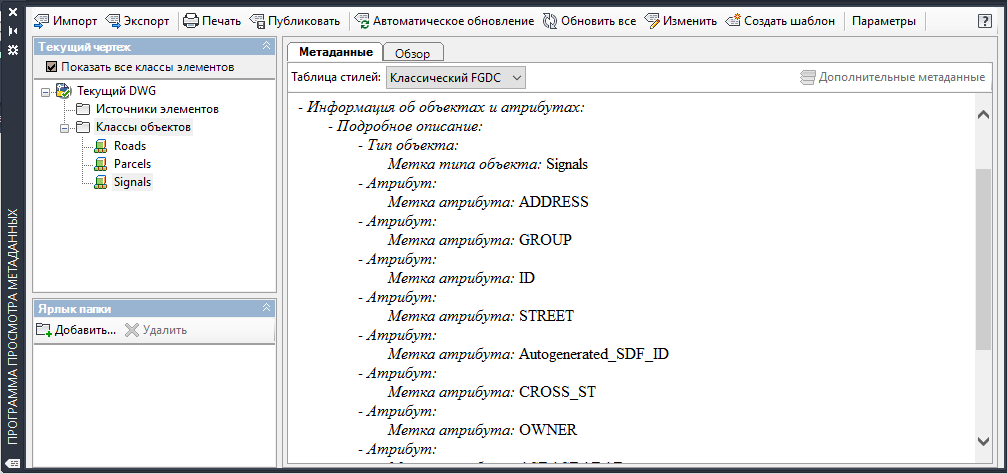1007x474 pixels.
Task: Click the ID attribute label
Action: point(527,278)
